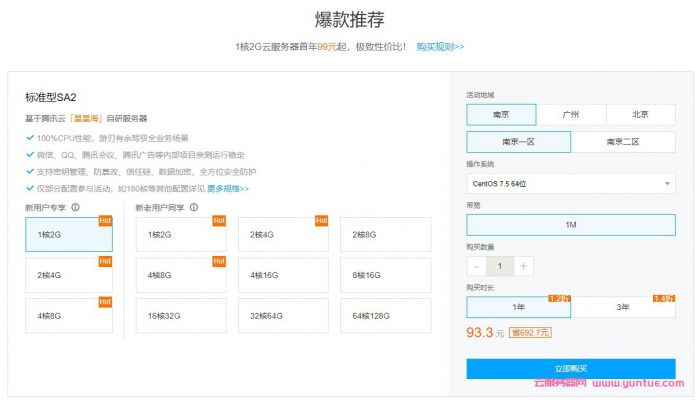Click info icon next to 新老用户同享
700x404 pixels.
pos(193,208)
